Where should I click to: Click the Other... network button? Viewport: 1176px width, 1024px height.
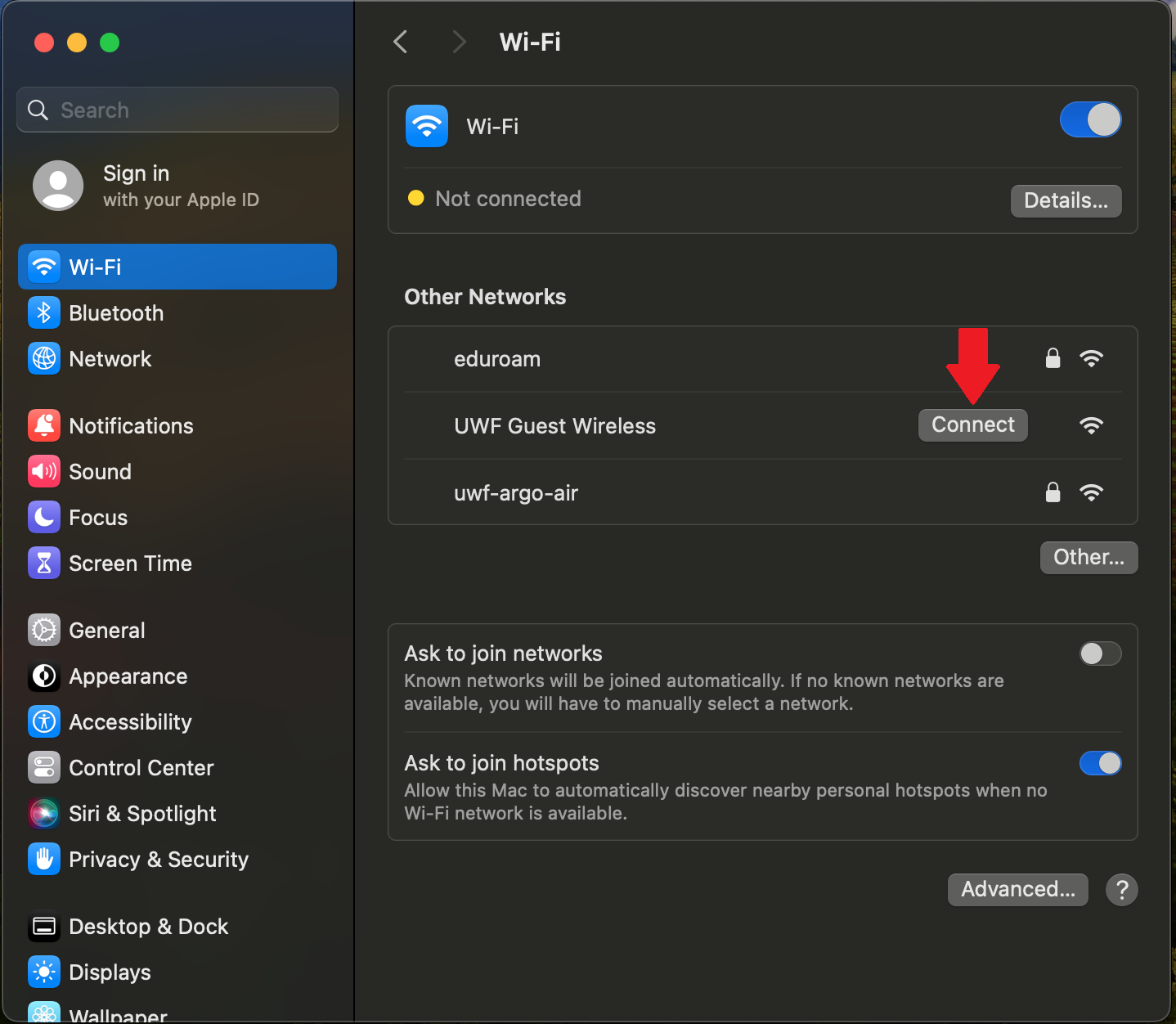pos(1089,558)
